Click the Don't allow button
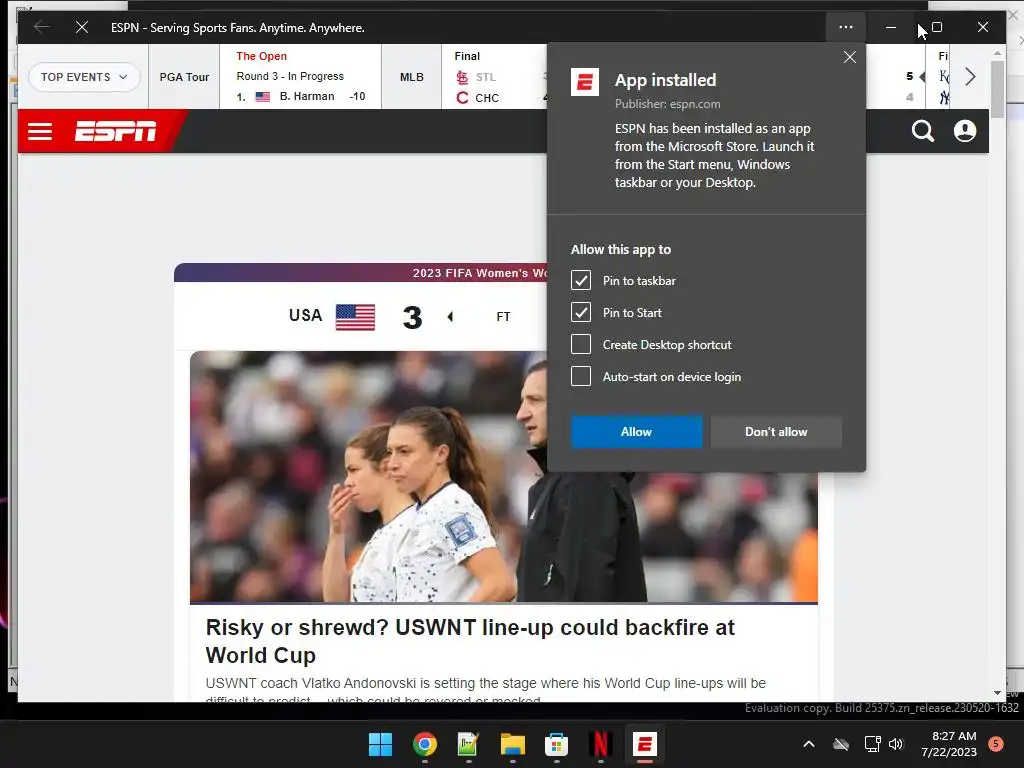Viewport: 1024px width, 768px height. (776, 432)
